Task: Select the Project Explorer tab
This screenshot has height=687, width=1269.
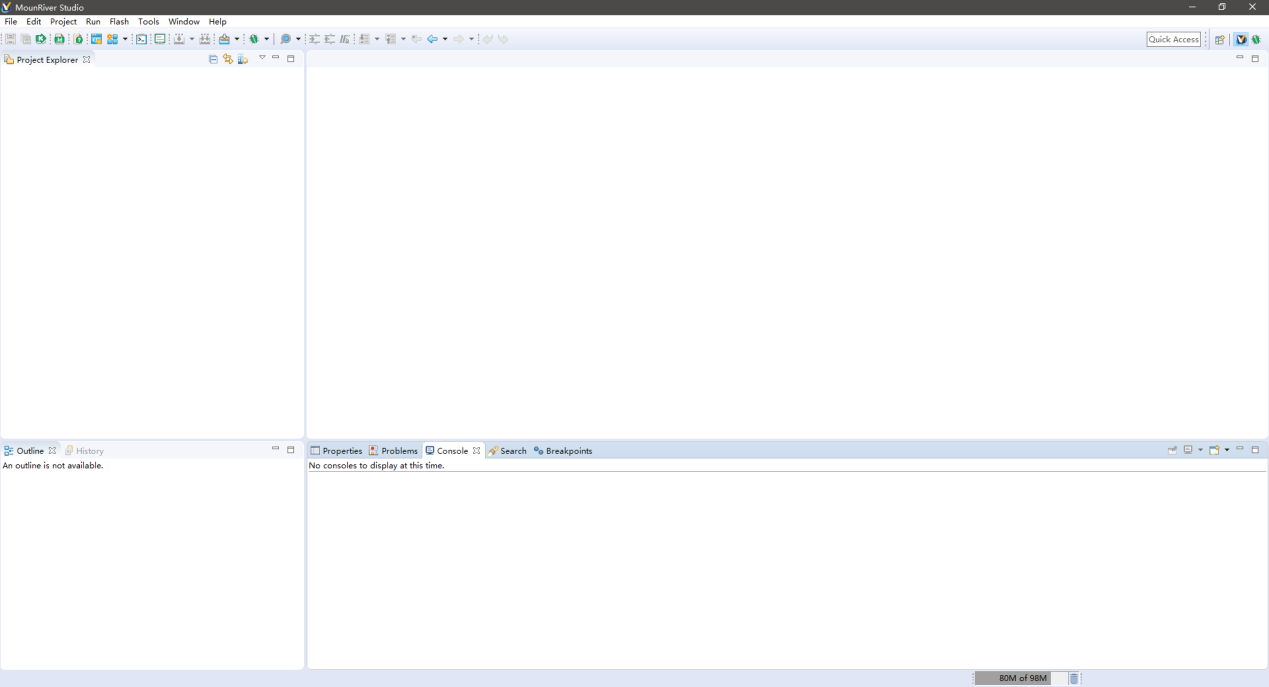Action: pos(47,59)
